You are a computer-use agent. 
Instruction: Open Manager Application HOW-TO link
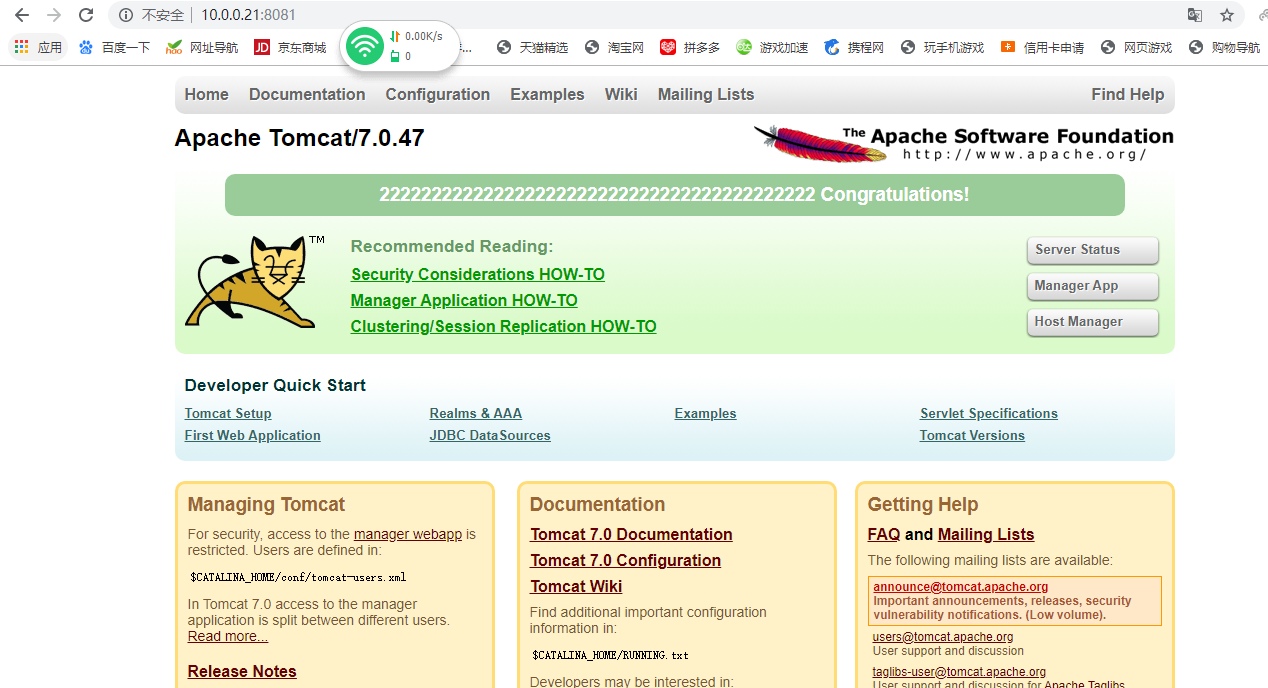coord(464,300)
